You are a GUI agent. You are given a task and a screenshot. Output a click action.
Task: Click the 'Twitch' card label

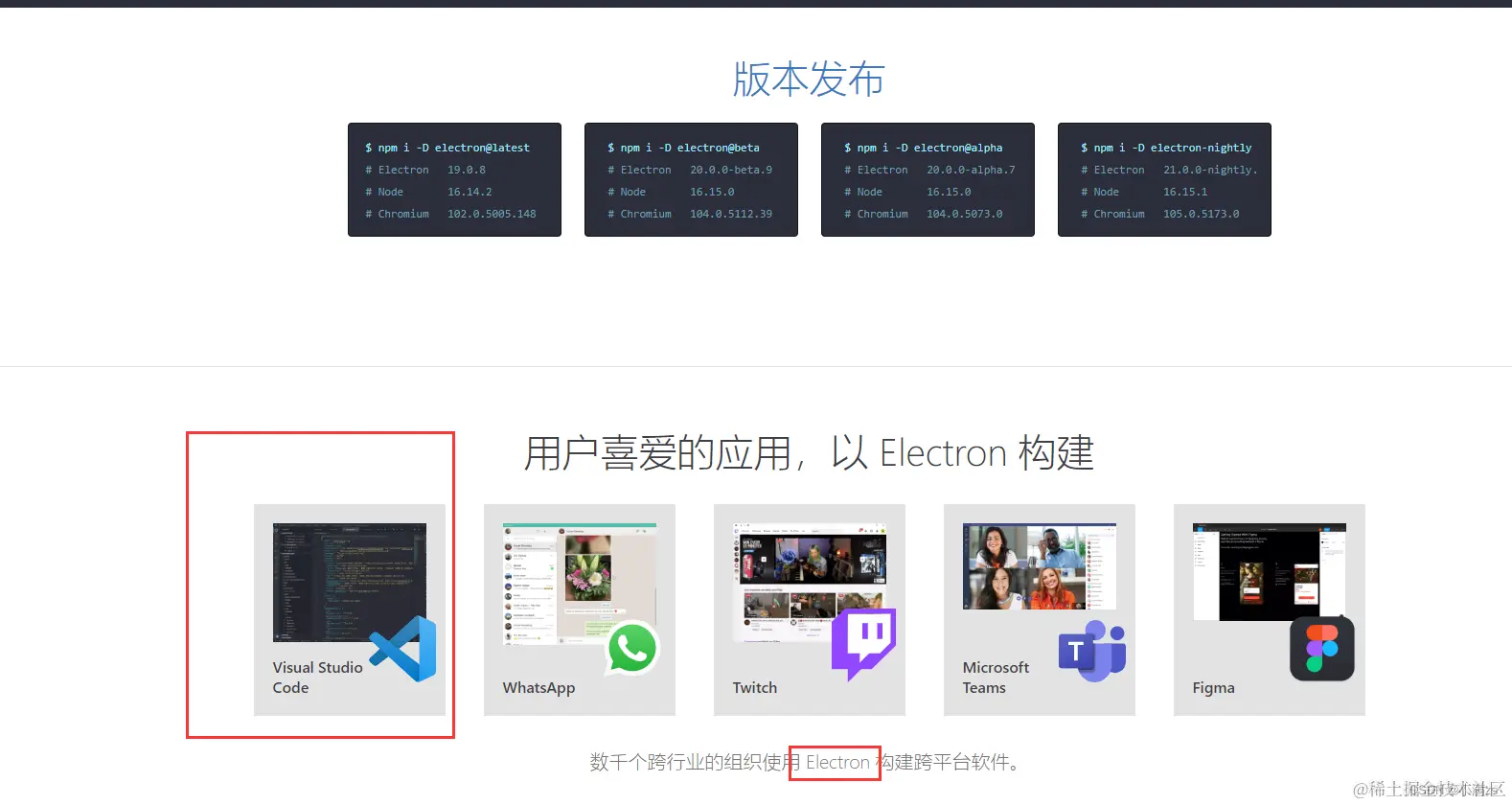coord(755,688)
